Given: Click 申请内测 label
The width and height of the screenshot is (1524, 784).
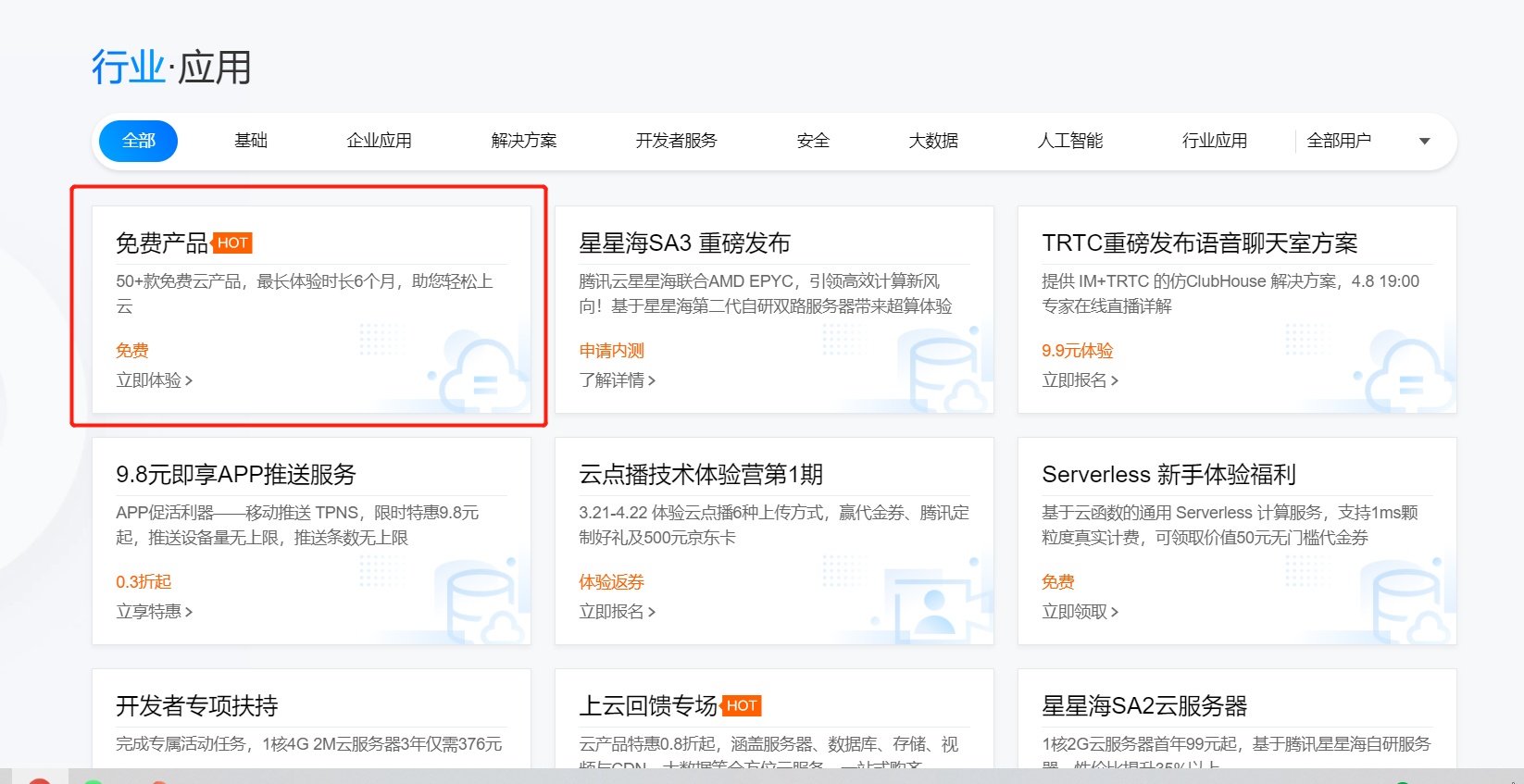Looking at the screenshot, I should coord(611,351).
